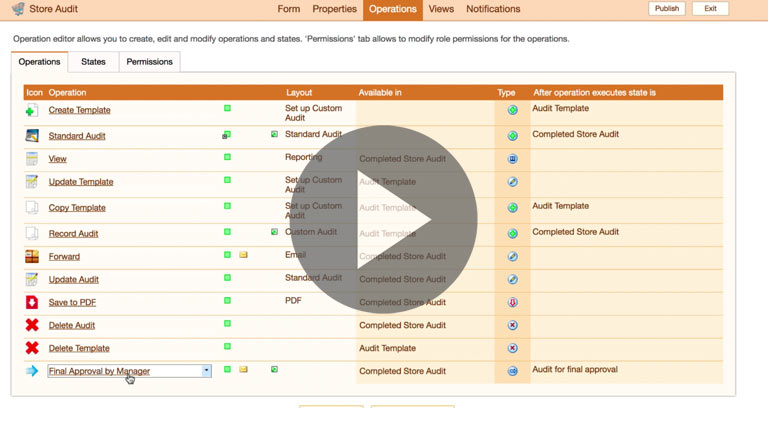Viewport: 768px width, 432px height.
Task: Toggle the green indicator beside Record Audit layout
Action: [x=274, y=232]
